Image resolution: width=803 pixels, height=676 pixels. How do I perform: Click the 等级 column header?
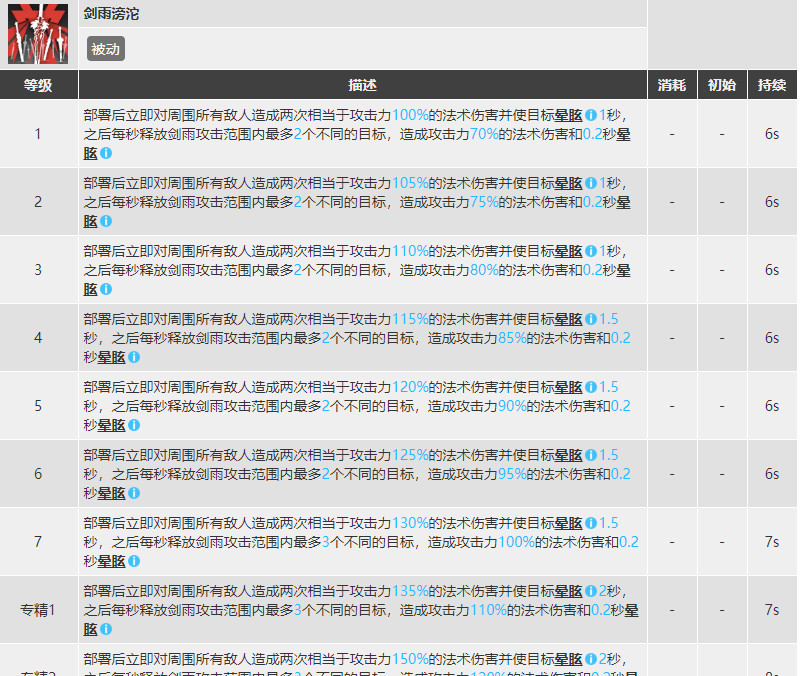[37, 85]
